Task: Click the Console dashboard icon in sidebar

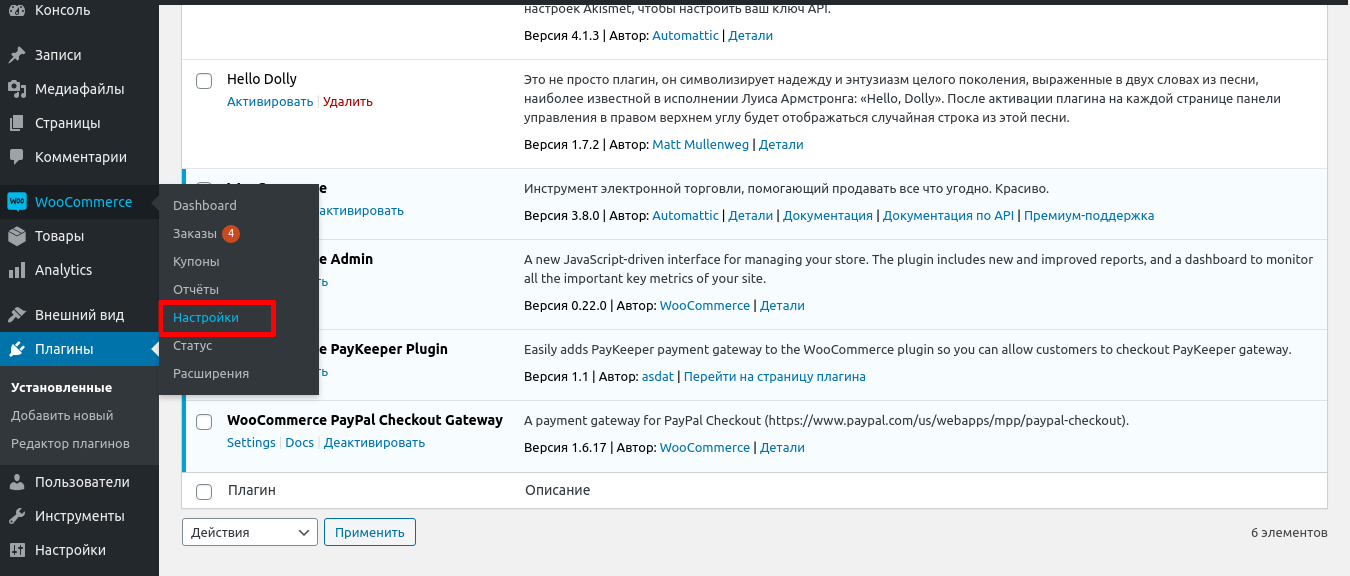Action: [x=17, y=11]
